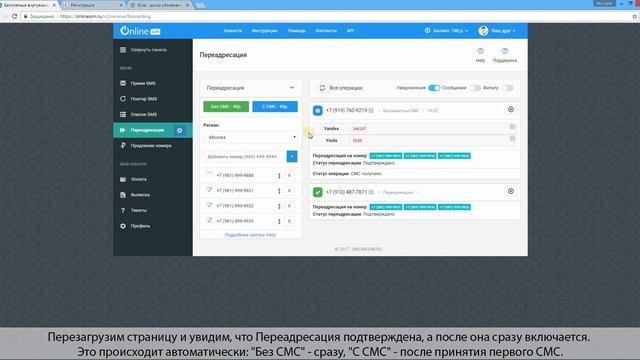Click green check icon of +7 (910) 487-7871
The width and height of the screenshot is (640, 360).
click(318, 192)
